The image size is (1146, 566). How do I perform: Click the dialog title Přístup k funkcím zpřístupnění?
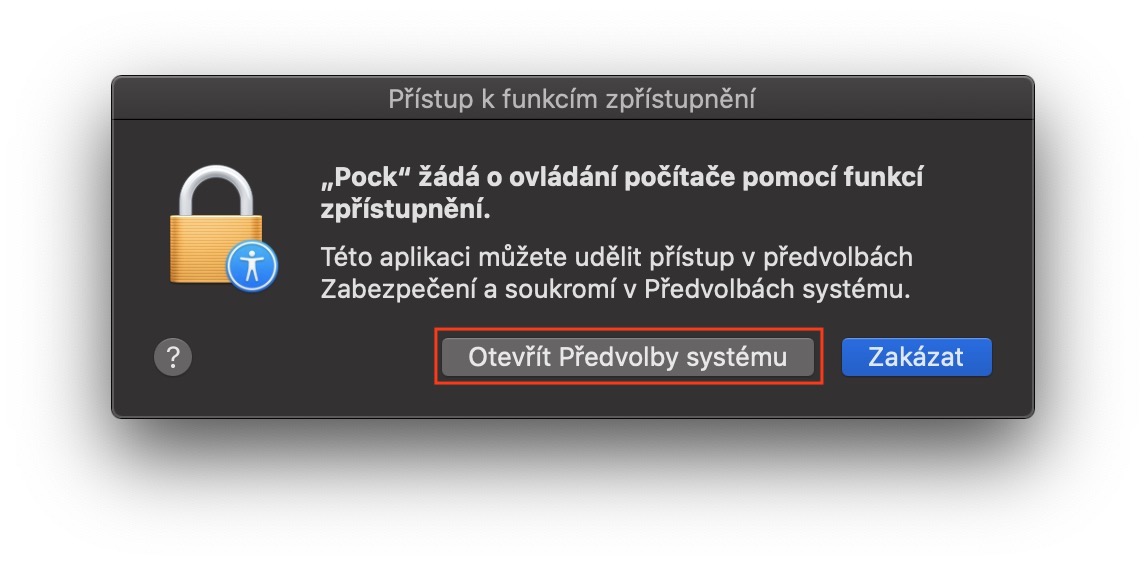(x=571, y=99)
